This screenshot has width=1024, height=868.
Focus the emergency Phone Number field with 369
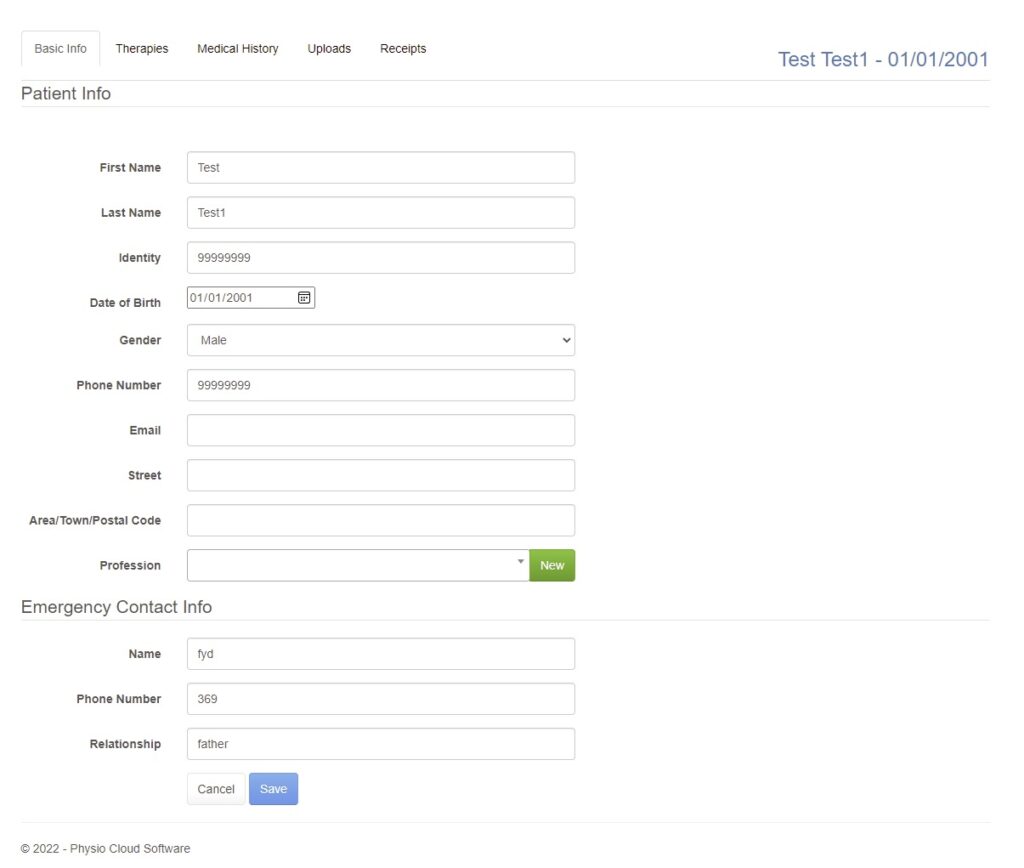[381, 699]
